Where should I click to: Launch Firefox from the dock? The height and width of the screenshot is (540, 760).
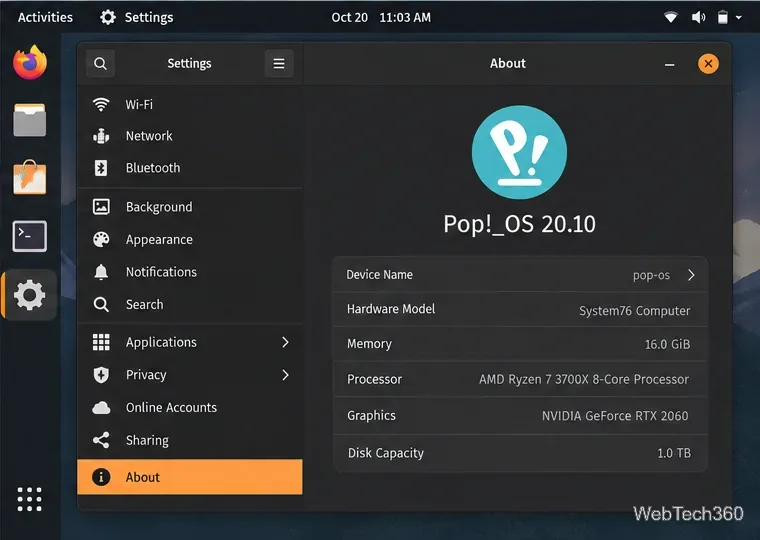click(x=30, y=63)
